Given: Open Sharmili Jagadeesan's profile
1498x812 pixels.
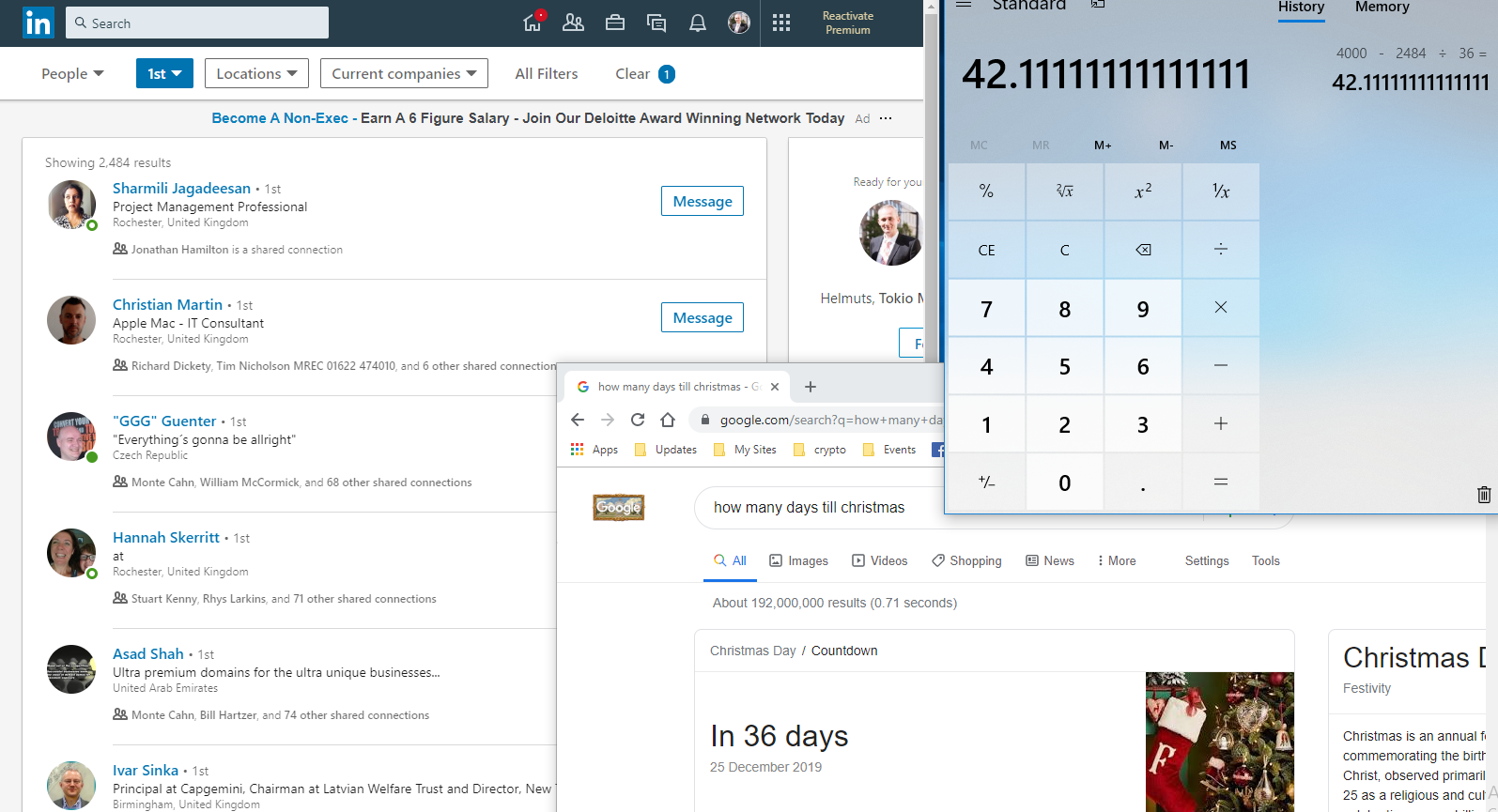Looking at the screenshot, I should pos(181,189).
